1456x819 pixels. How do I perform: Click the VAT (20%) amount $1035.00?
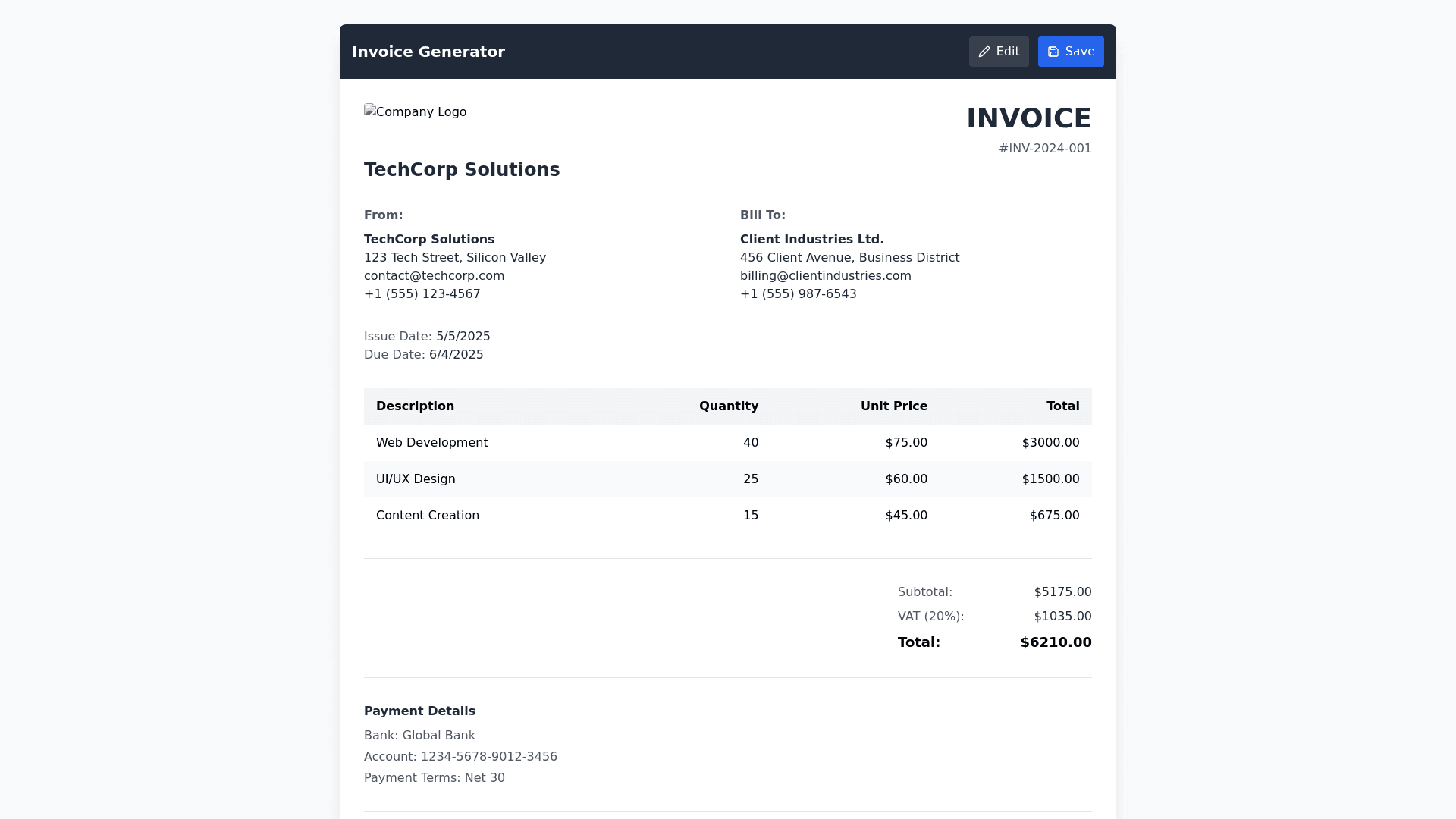coord(1062,617)
